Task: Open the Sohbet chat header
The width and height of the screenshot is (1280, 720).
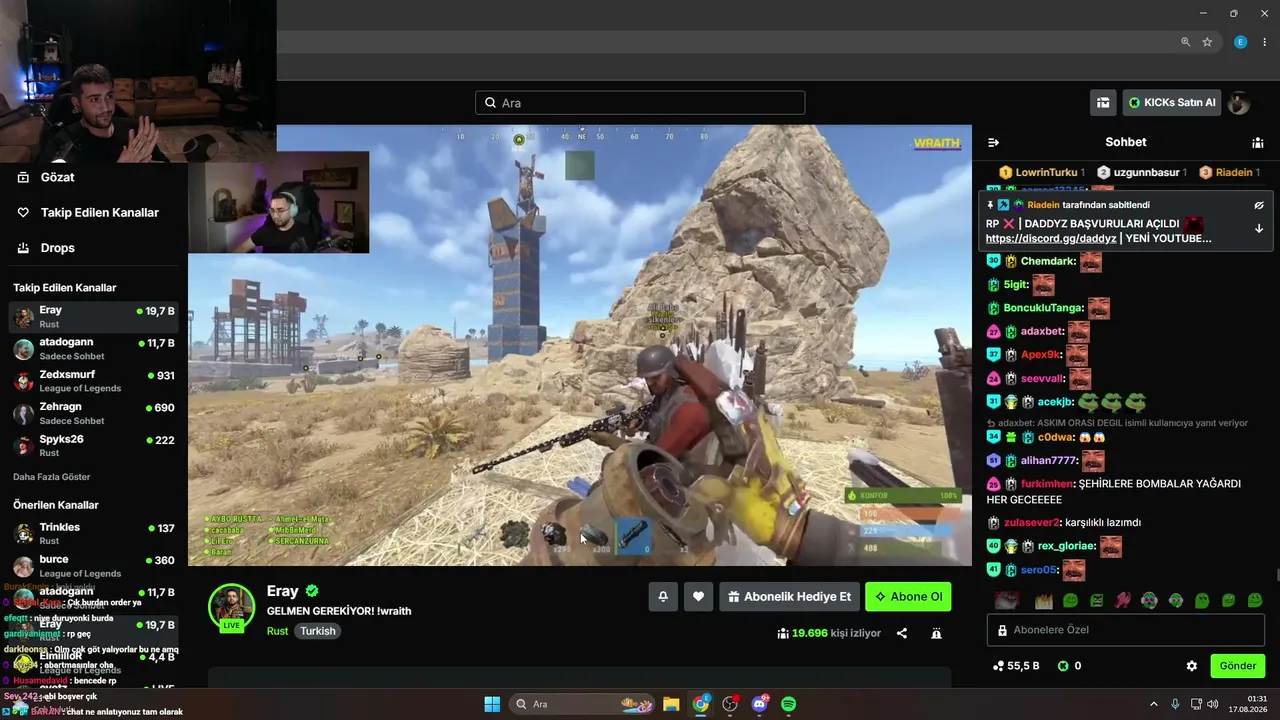Action: pos(1125,142)
